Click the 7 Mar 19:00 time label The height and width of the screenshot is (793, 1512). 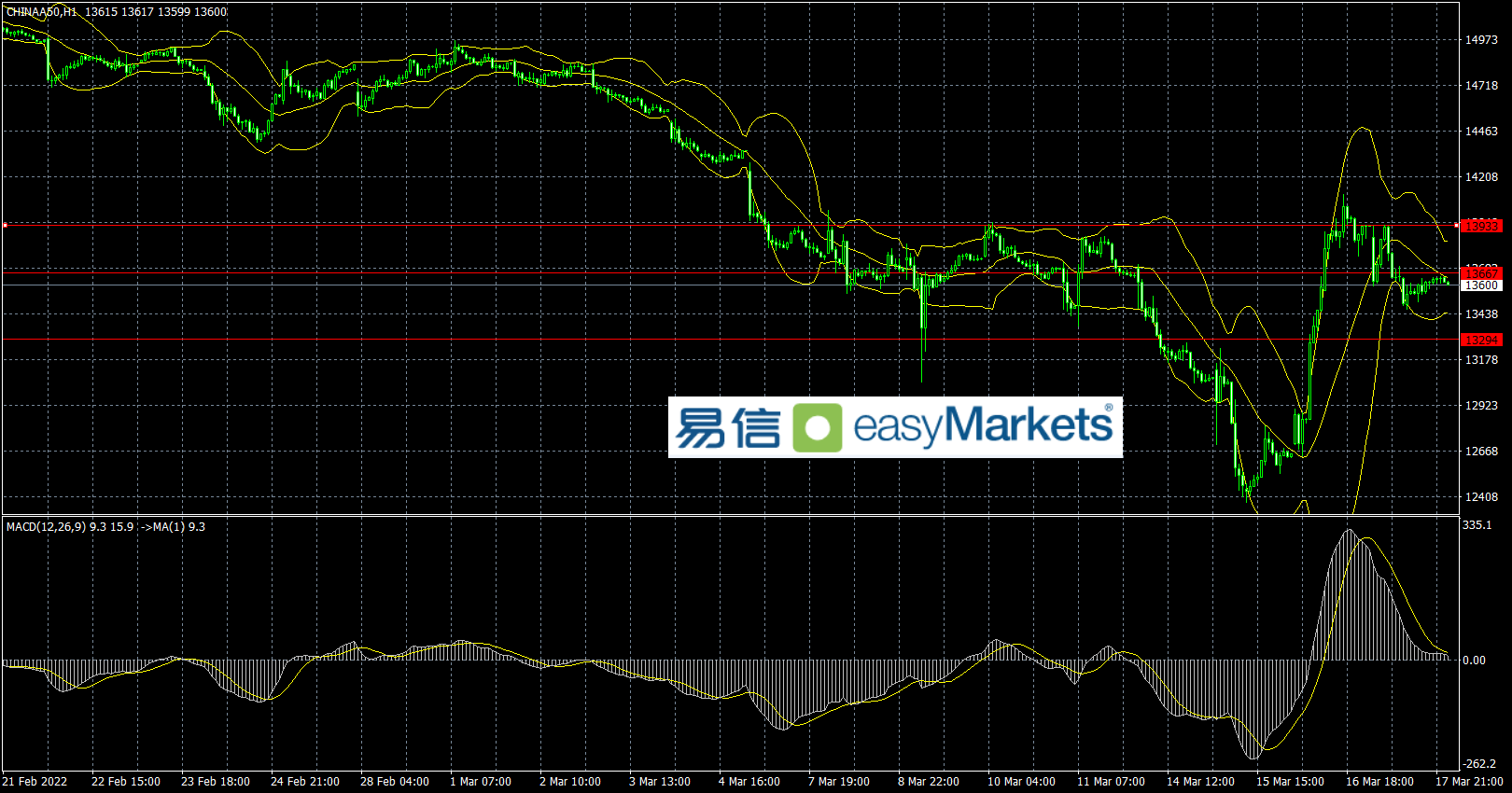[x=839, y=782]
